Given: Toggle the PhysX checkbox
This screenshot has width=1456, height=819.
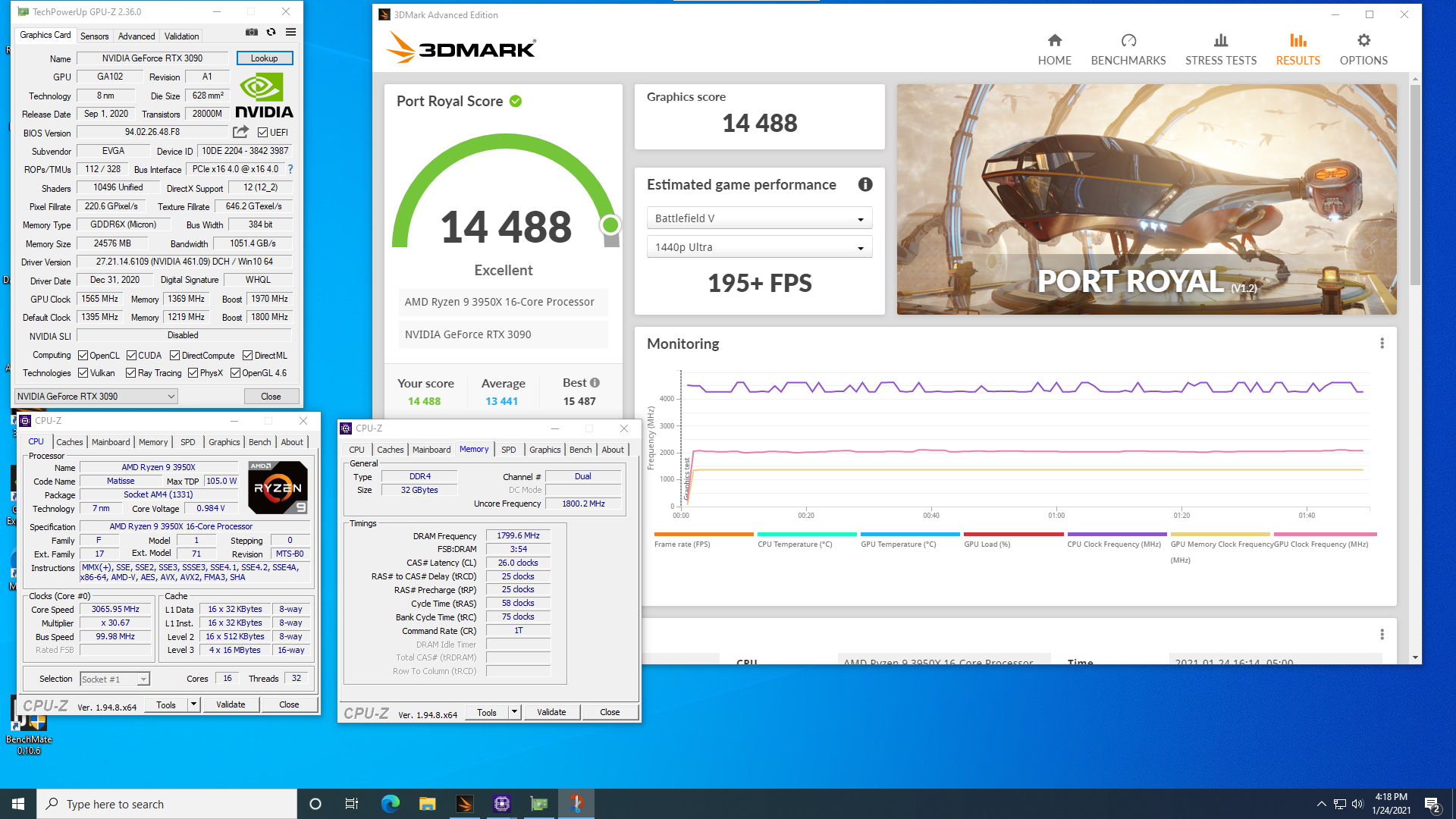Looking at the screenshot, I should tap(193, 373).
